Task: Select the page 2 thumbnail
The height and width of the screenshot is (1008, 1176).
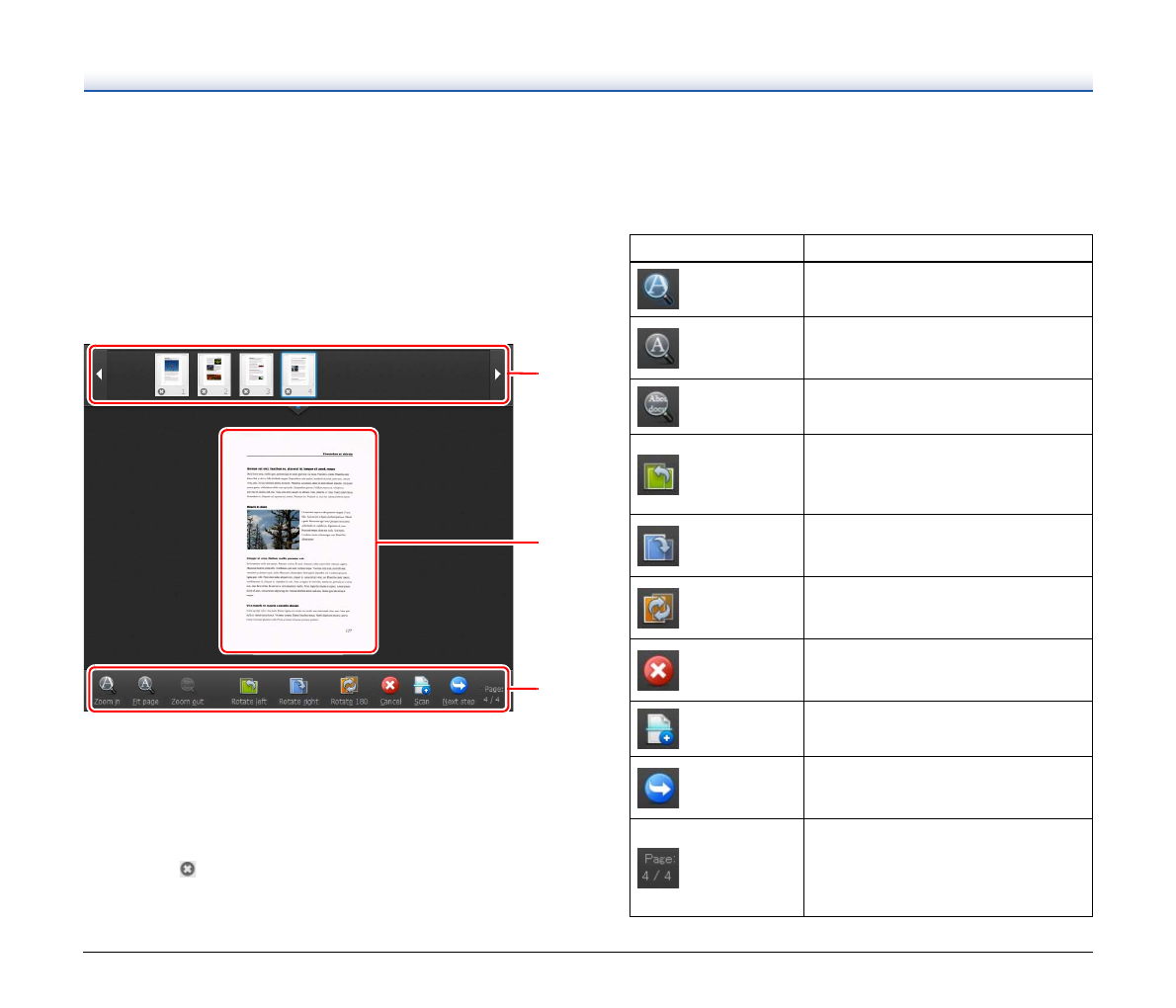Action: click(214, 372)
